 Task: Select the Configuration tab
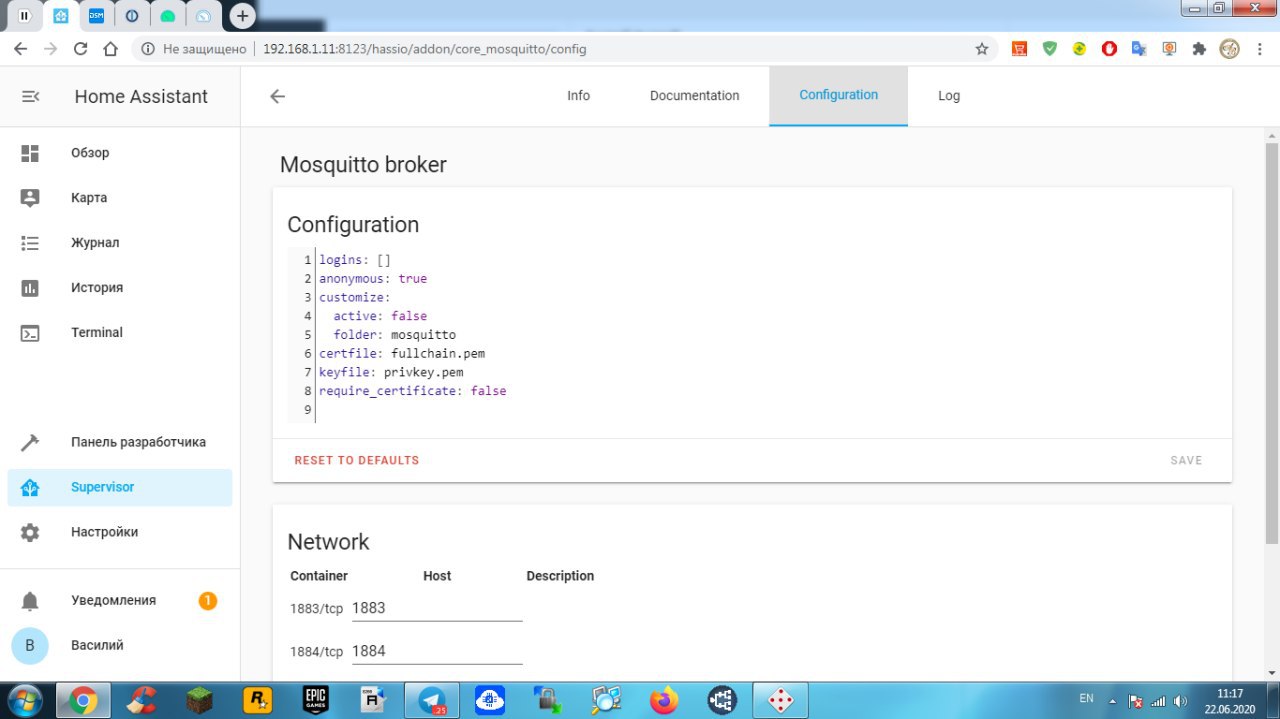point(838,96)
